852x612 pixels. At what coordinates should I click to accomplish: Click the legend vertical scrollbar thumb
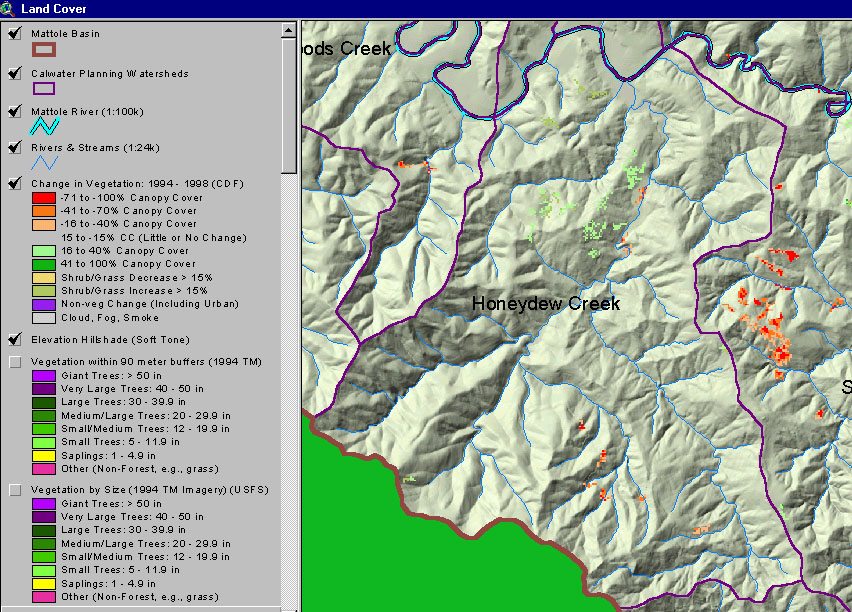tap(289, 105)
